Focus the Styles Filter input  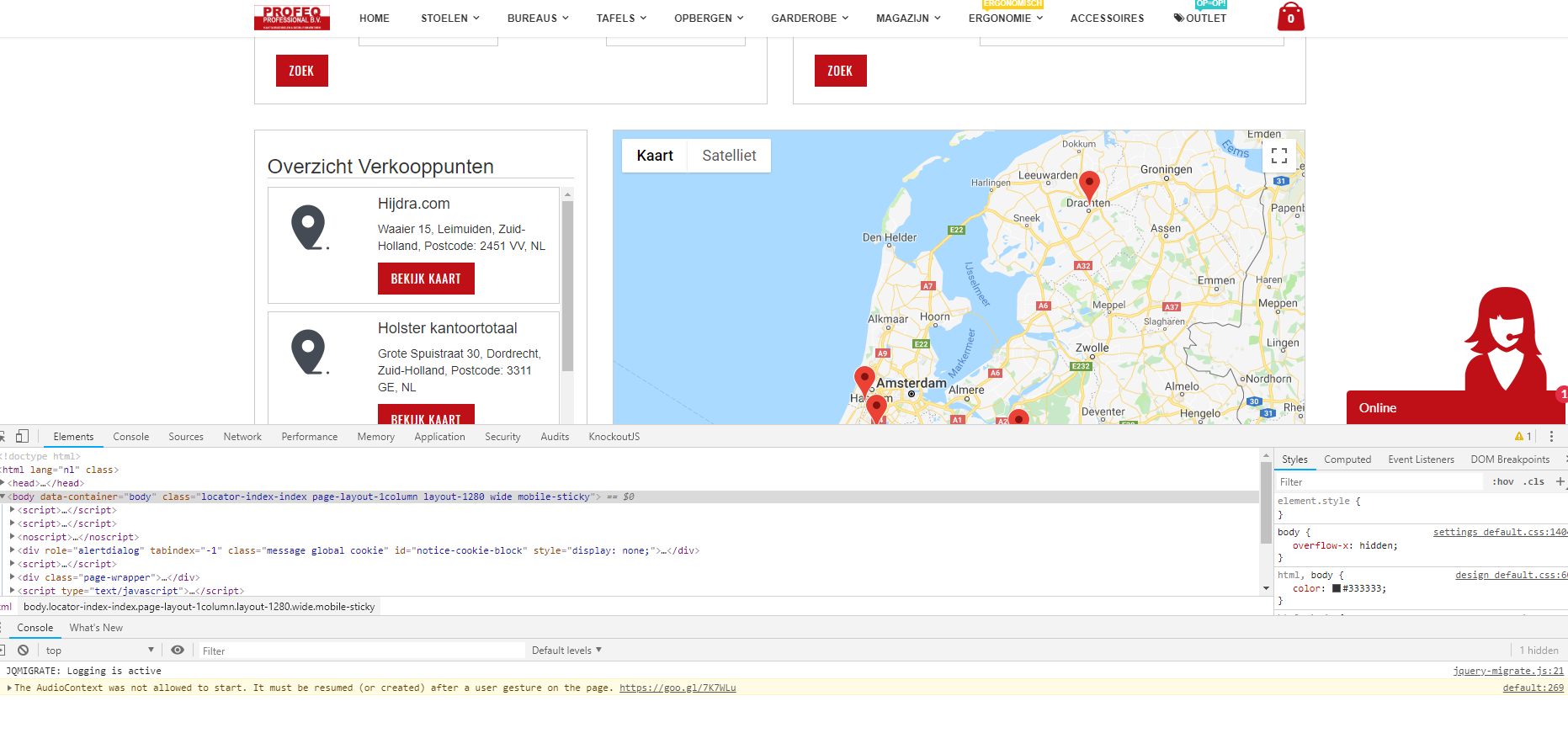pyautogui.click(x=1379, y=482)
